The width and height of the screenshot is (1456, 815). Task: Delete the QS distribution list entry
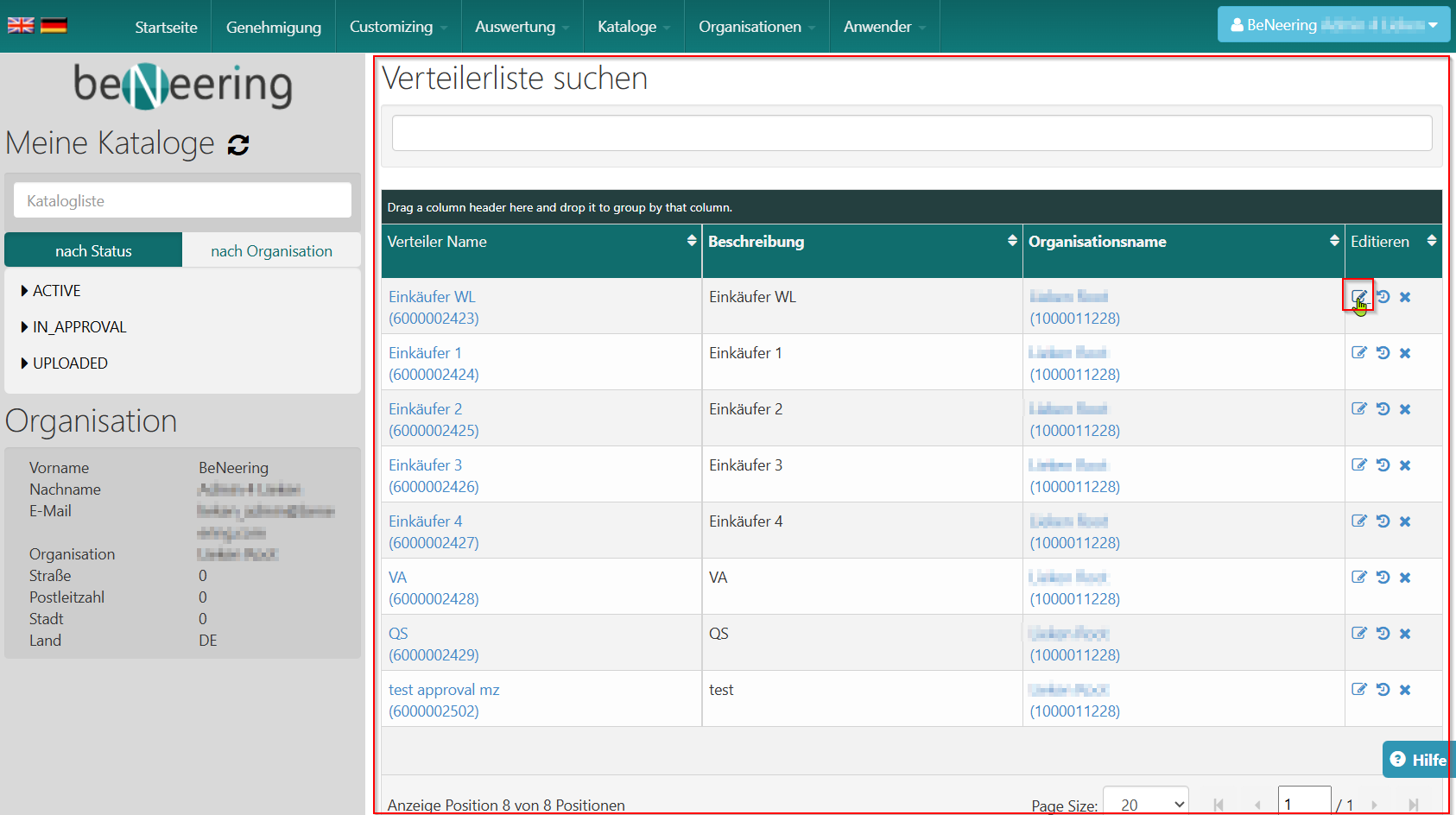tap(1405, 634)
